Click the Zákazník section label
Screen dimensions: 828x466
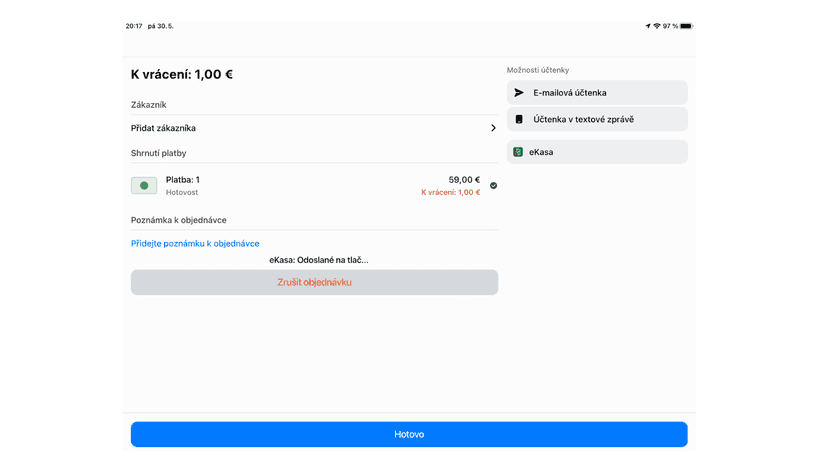pos(148,105)
